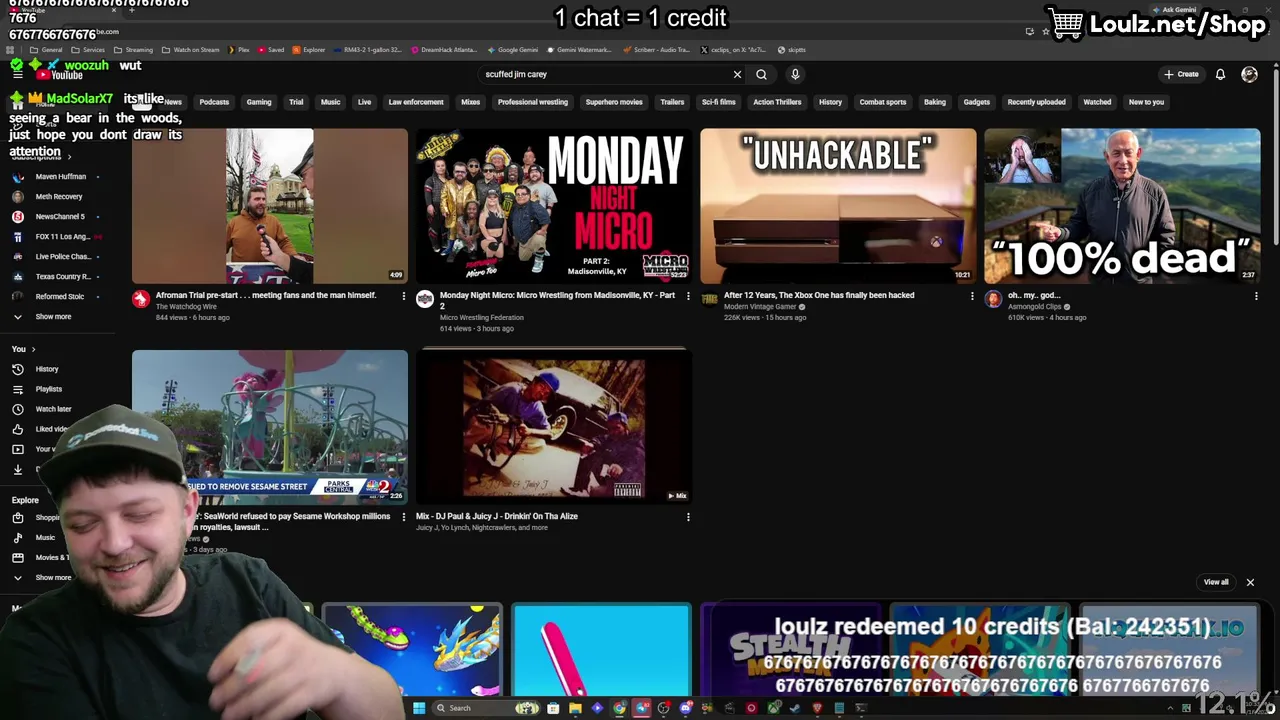Open the skiptts bookmark

[792, 50]
